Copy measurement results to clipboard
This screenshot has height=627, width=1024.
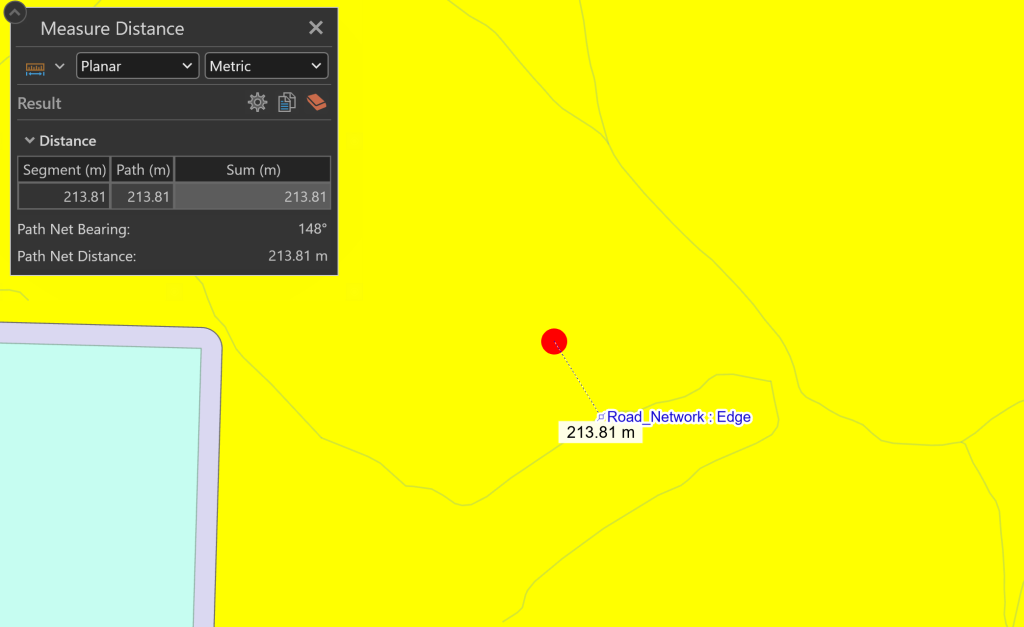(287, 103)
